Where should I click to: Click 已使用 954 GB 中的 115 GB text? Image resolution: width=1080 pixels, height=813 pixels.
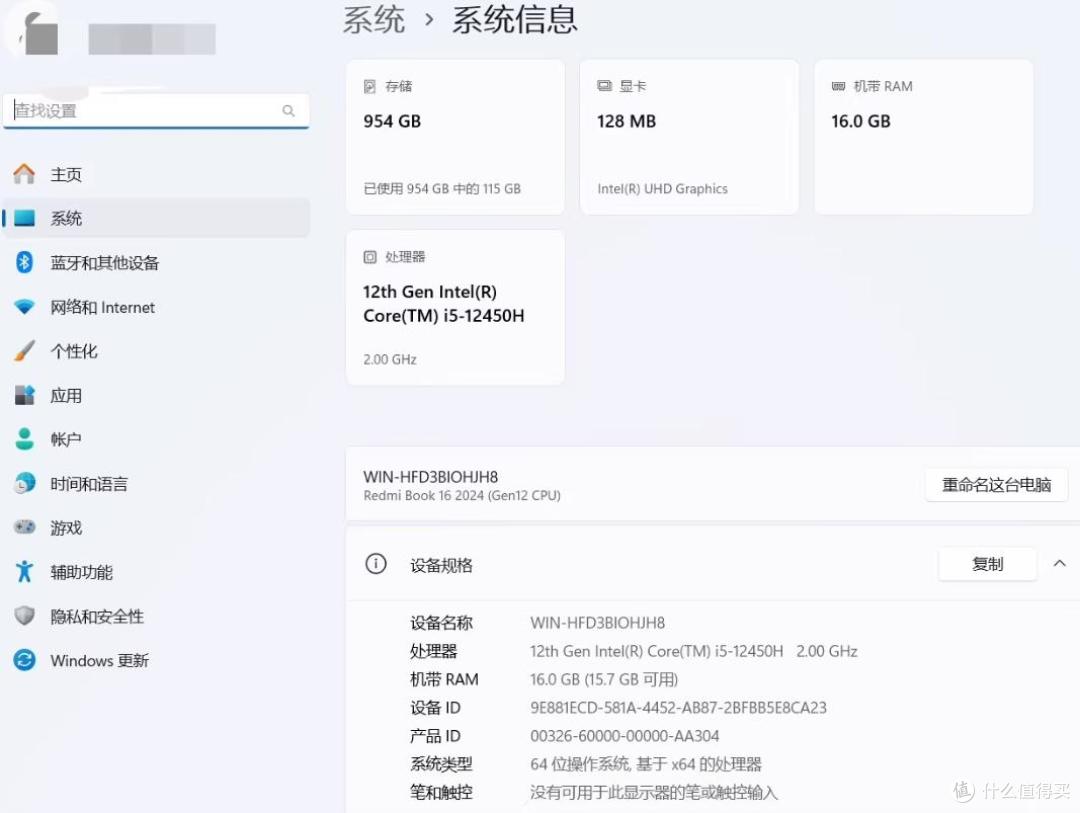point(442,189)
